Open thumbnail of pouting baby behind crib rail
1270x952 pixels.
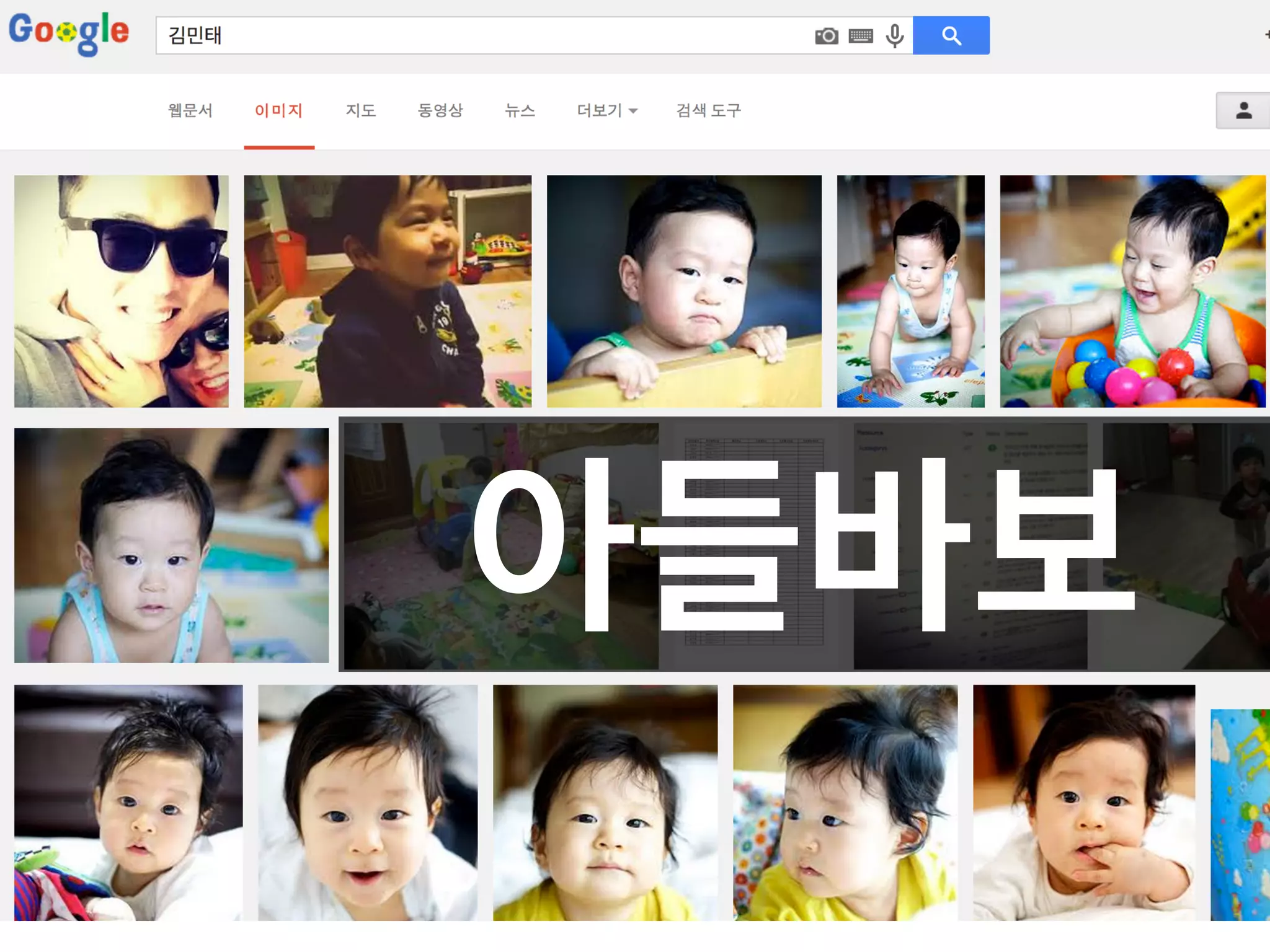pyautogui.click(x=684, y=291)
